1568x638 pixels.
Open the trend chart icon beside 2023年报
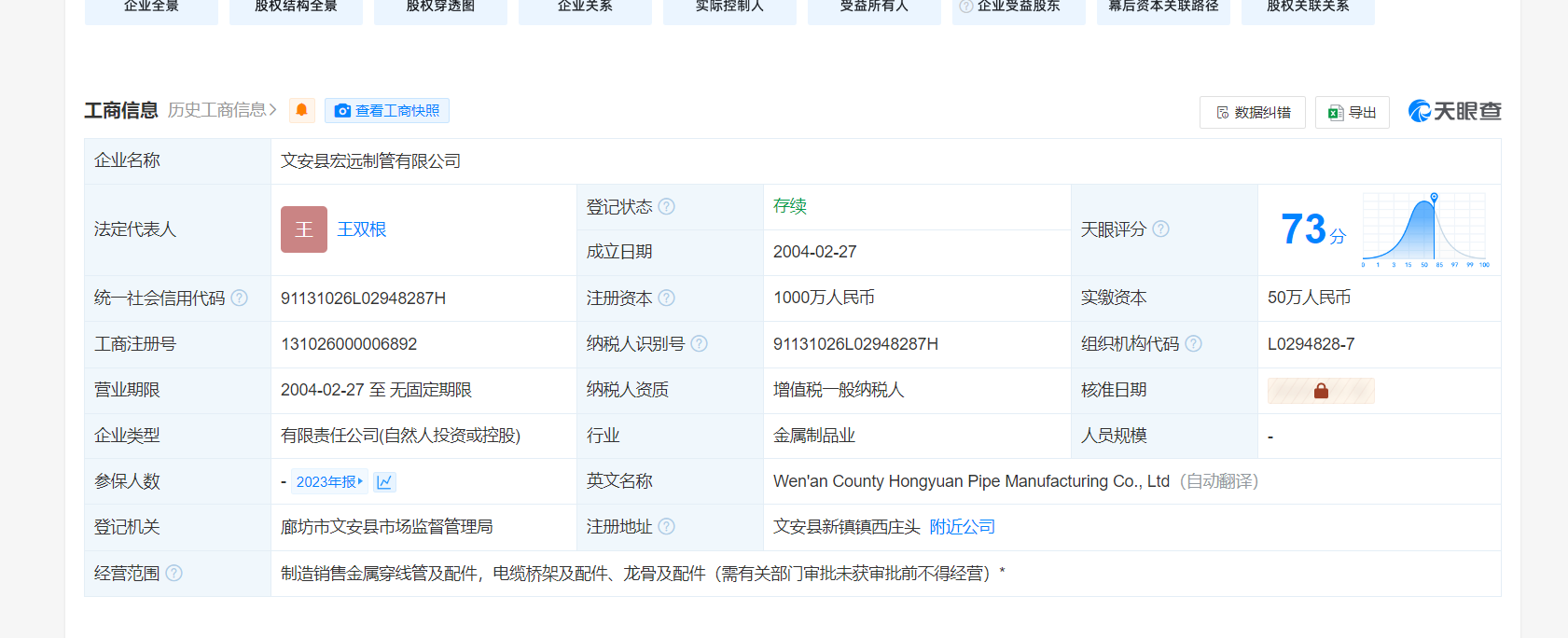pyautogui.click(x=384, y=481)
